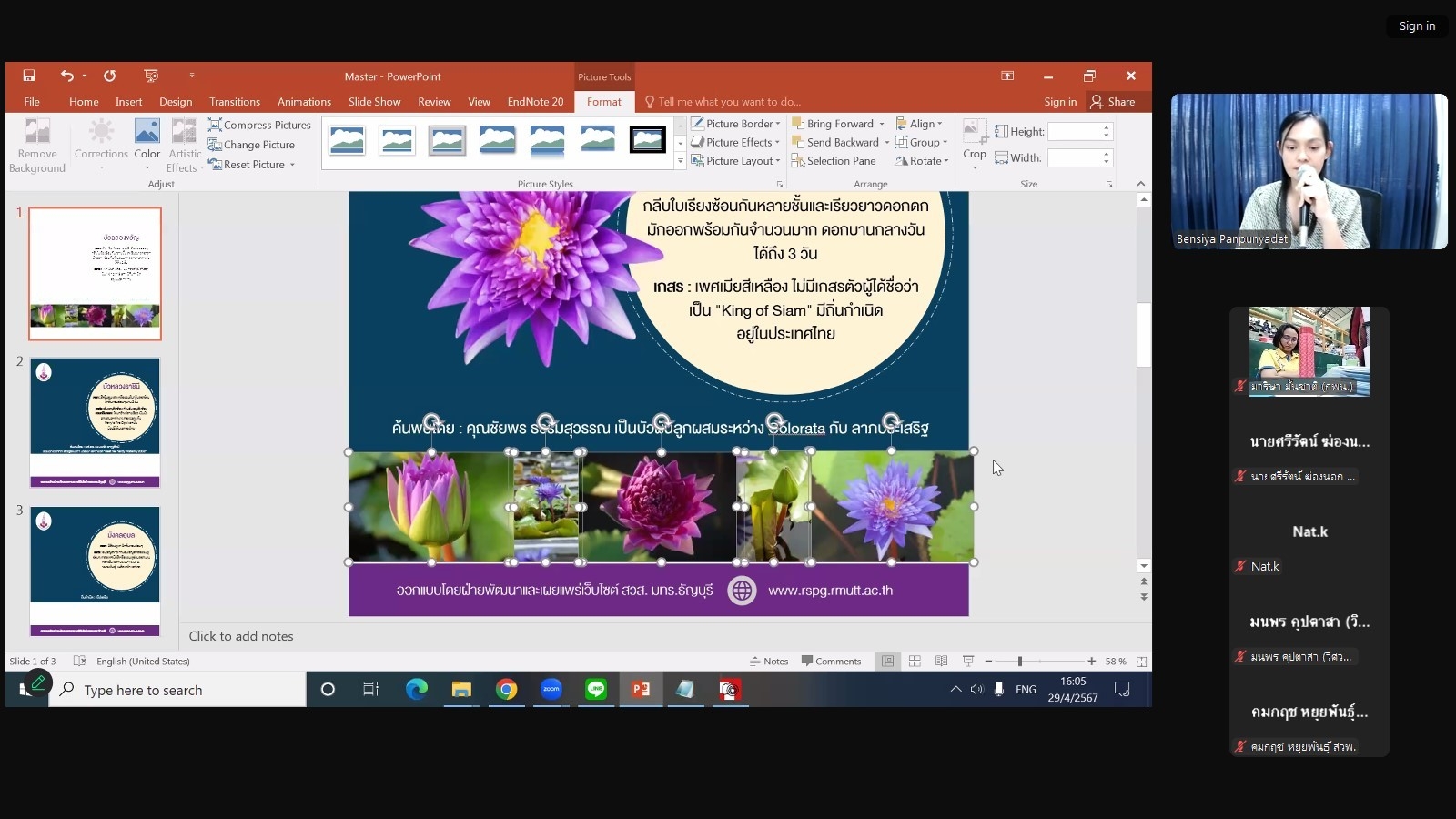Open Picture Effects dropdown
The image size is (1456, 819).
735,142
